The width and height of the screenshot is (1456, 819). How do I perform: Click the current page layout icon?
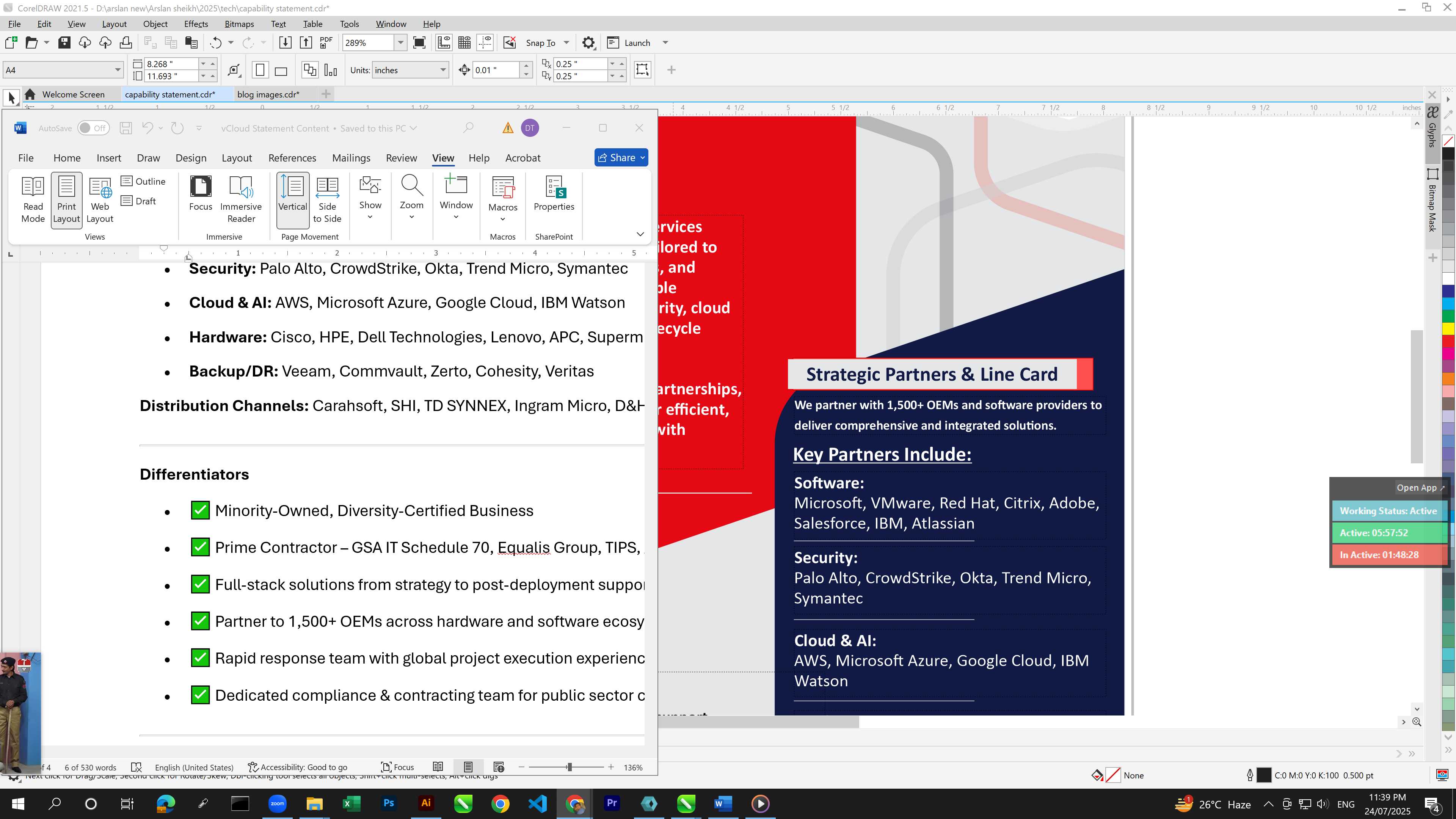coord(310,70)
